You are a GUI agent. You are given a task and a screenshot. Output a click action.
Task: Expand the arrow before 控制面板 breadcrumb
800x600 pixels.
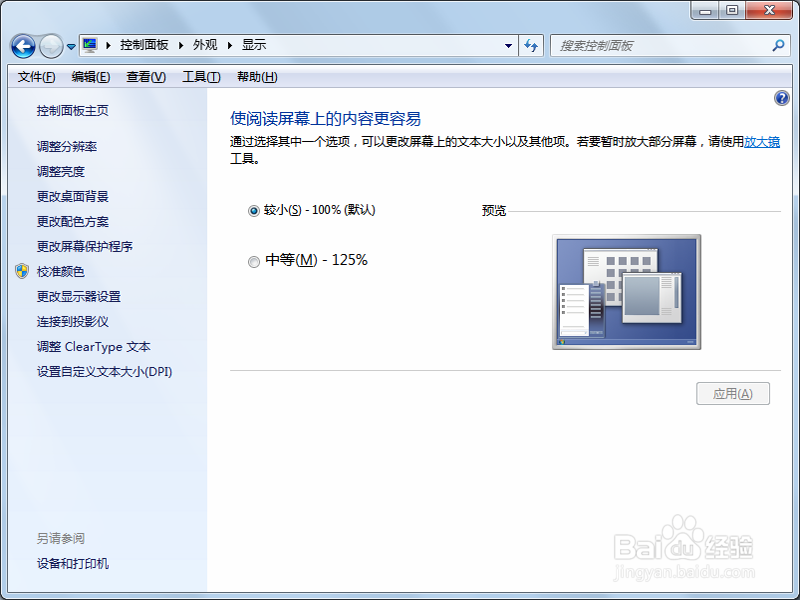(108, 45)
